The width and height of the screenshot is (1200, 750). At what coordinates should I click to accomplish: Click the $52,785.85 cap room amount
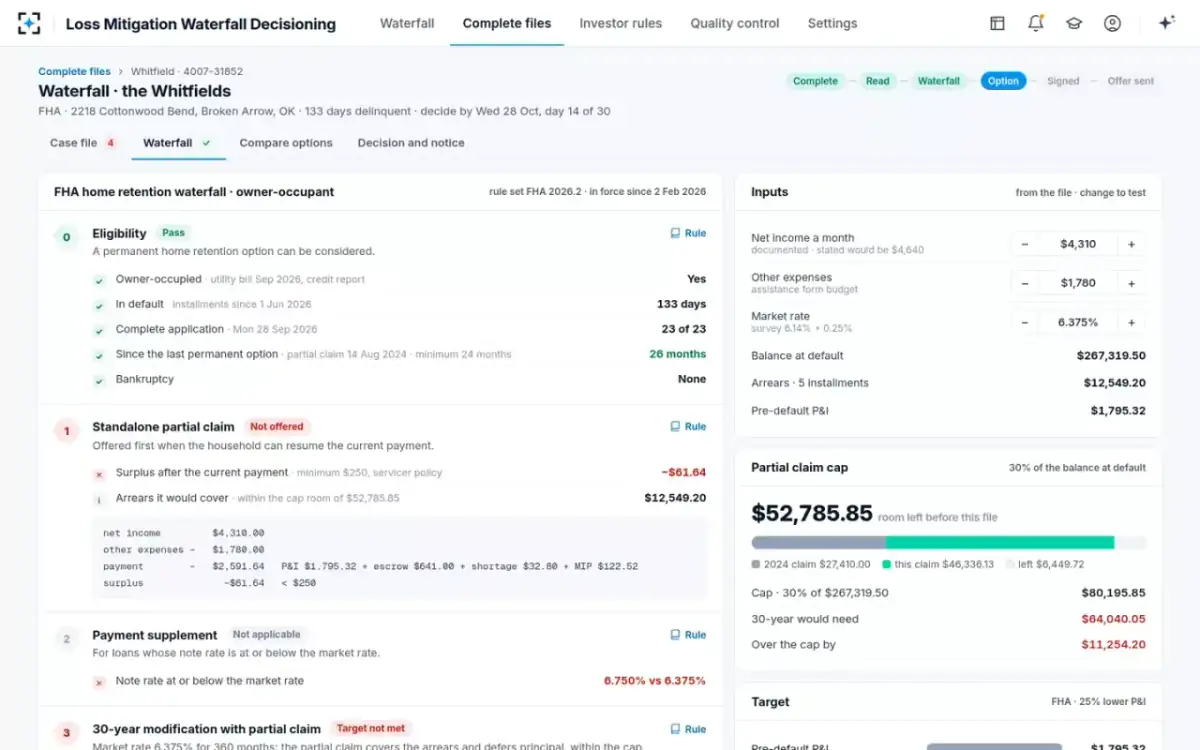(812, 513)
